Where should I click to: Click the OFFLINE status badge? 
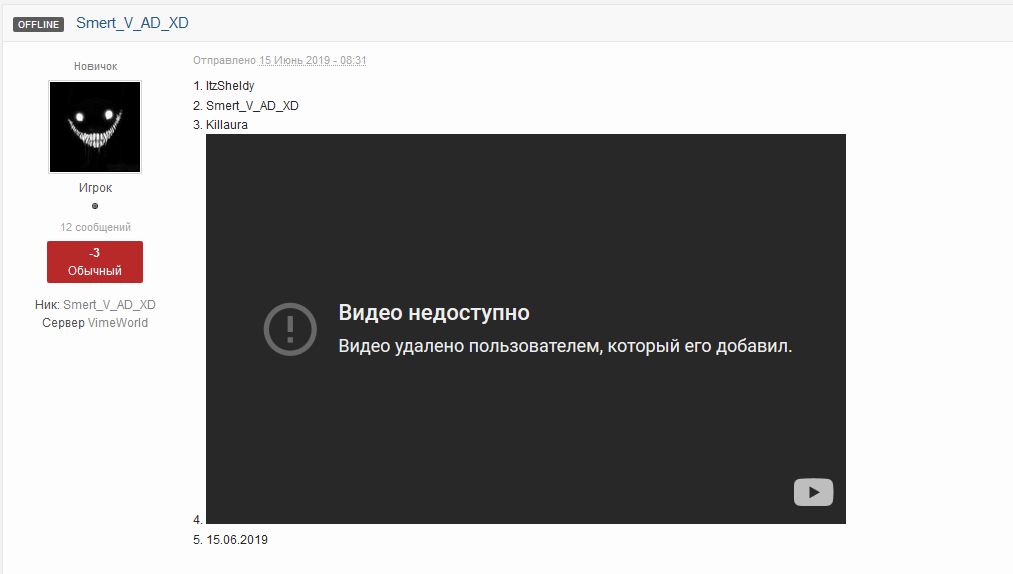point(39,24)
